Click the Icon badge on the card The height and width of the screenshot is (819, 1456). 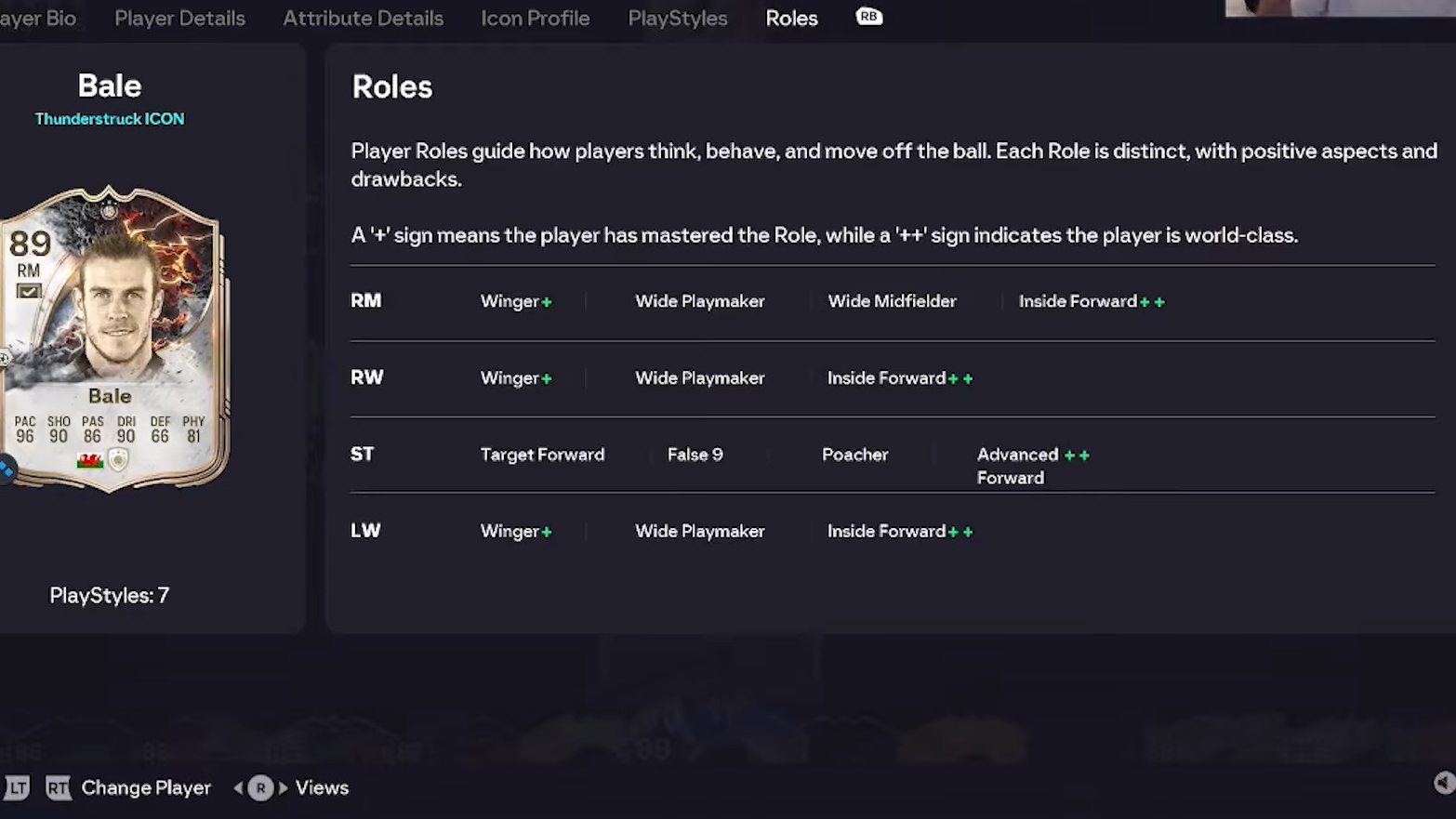pos(118,459)
